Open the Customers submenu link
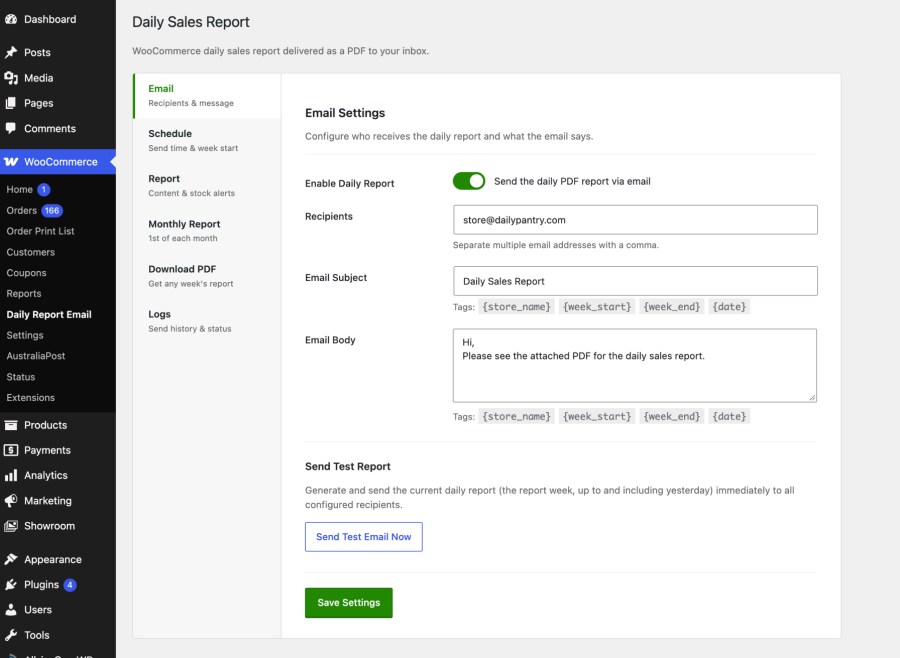The image size is (900, 658). point(30,252)
